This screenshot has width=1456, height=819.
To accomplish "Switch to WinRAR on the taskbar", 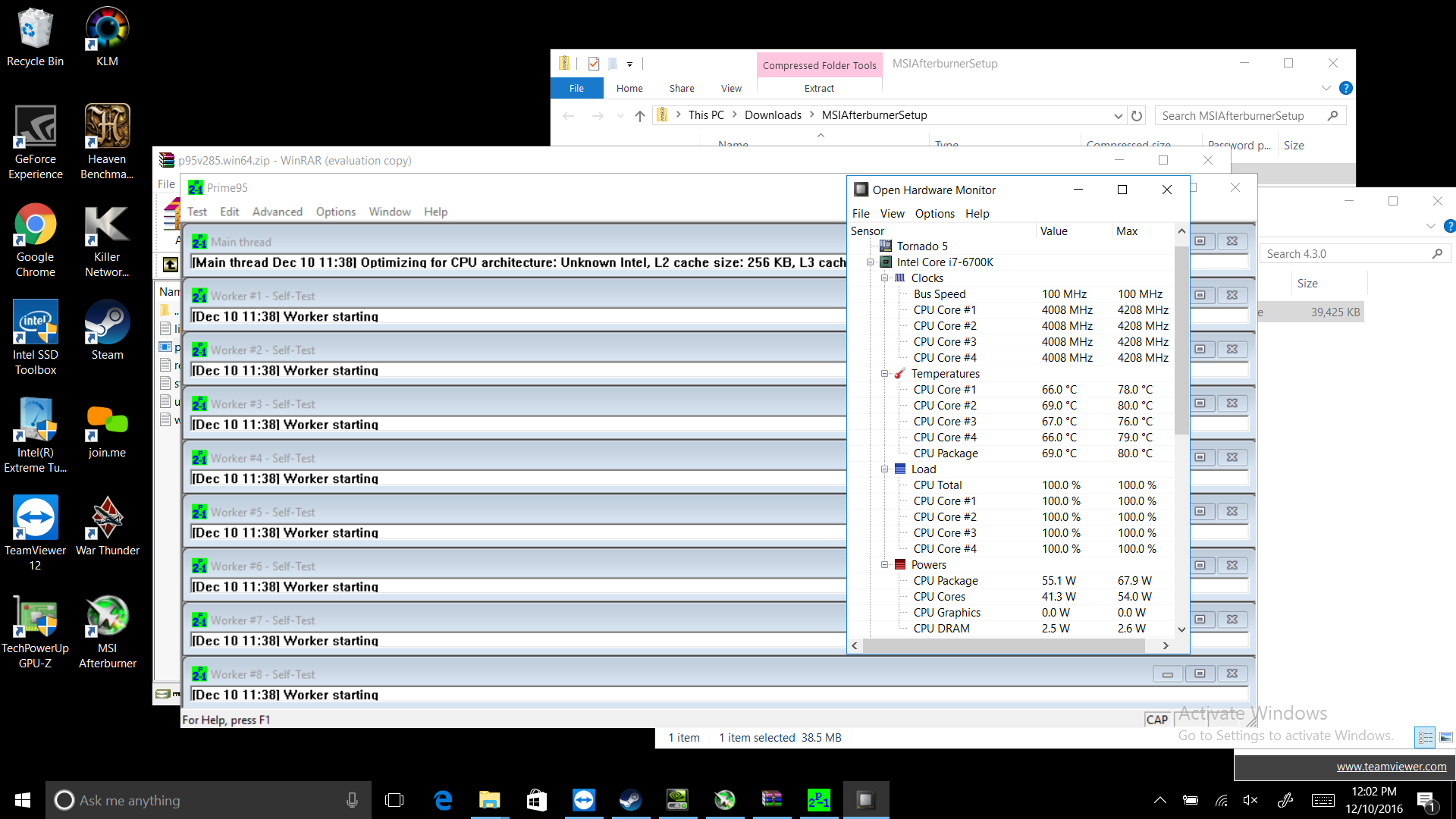I will coord(772,800).
